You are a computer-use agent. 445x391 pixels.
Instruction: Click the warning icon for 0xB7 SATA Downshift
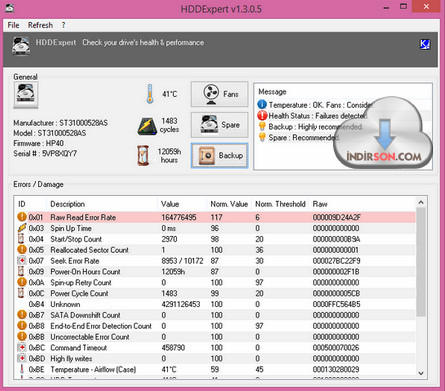click(x=22, y=315)
